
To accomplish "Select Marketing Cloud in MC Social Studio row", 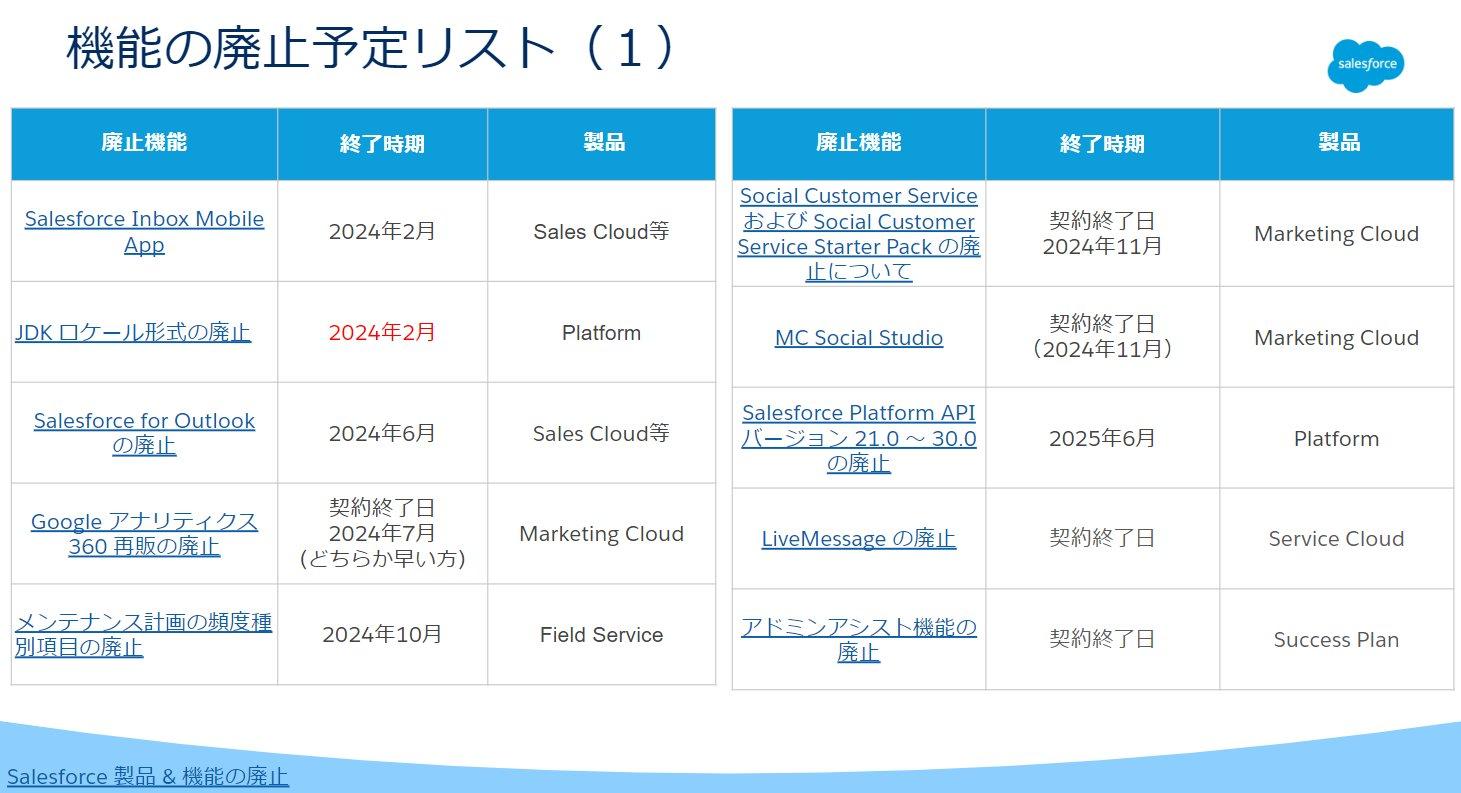I will point(1336,338).
